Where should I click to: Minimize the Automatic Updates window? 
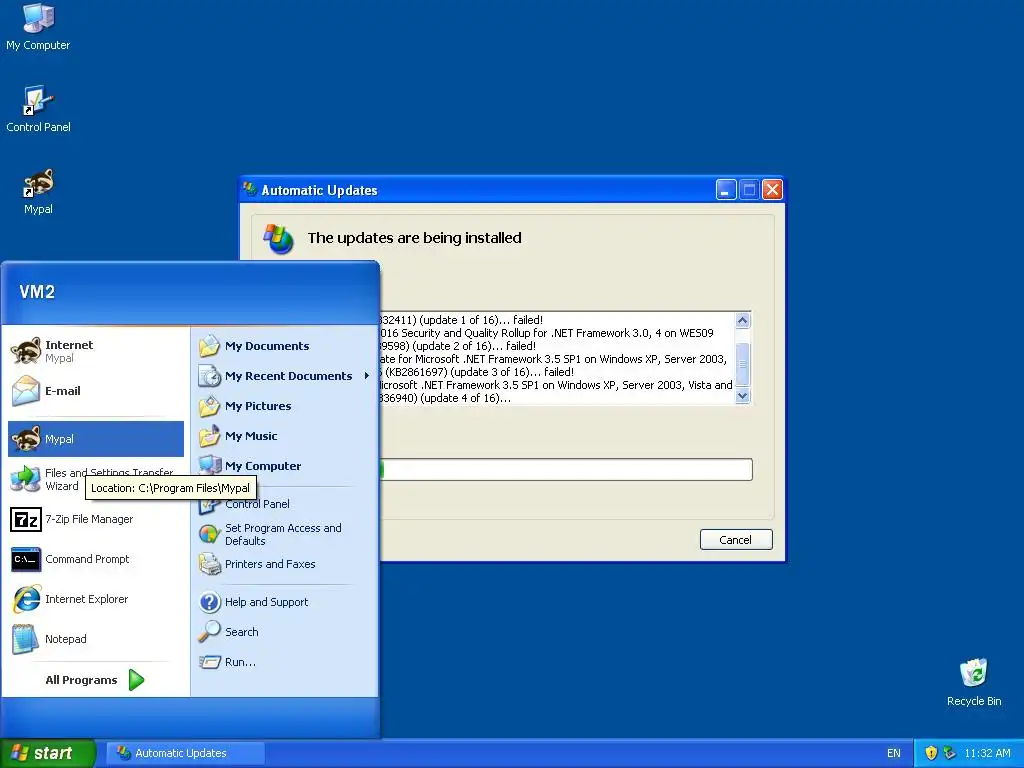726,190
